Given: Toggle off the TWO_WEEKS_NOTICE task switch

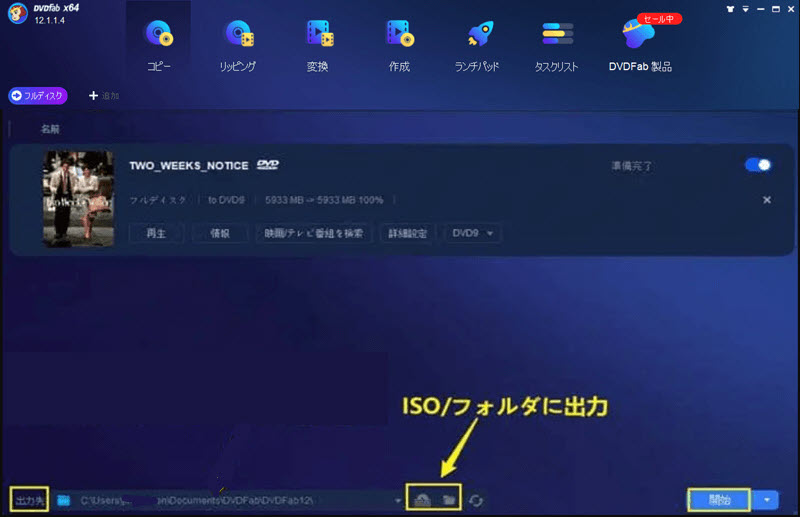Looking at the screenshot, I should [758, 165].
